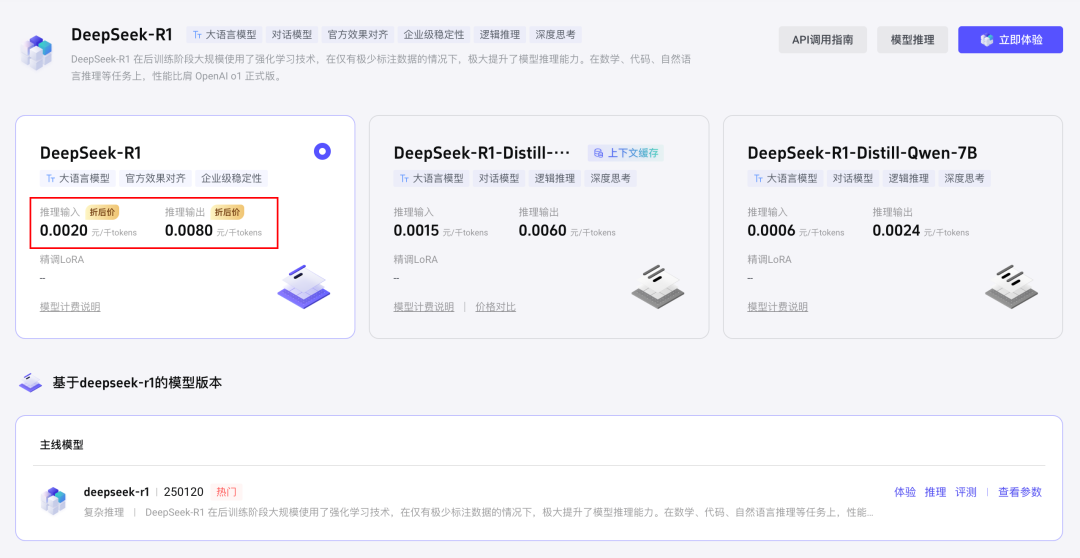Screen dimensions: 1080x558
Task: Open the 模型推理 button
Action: pyautogui.click(x=912, y=40)
